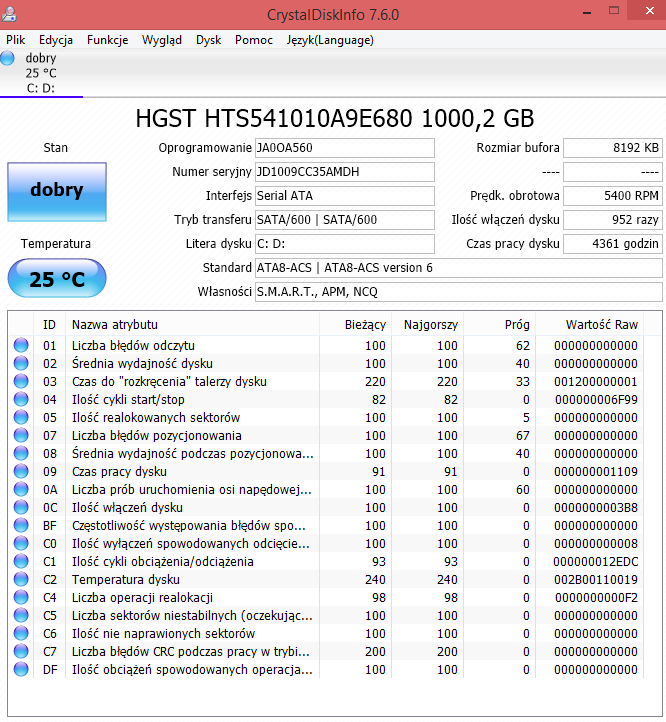Click status icon for attribute 01
The height and width of the screenshot is (722, 666).
pos(21,345)
